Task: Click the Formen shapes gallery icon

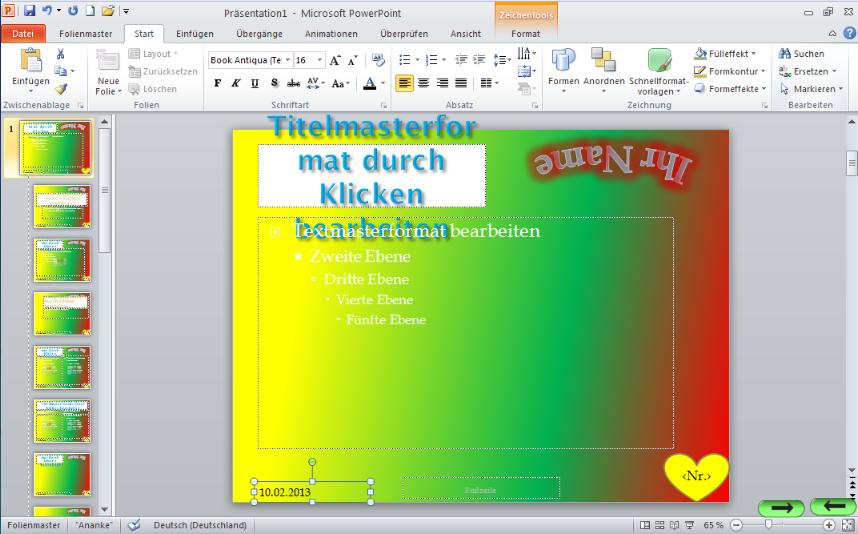Action: point(563,62)
